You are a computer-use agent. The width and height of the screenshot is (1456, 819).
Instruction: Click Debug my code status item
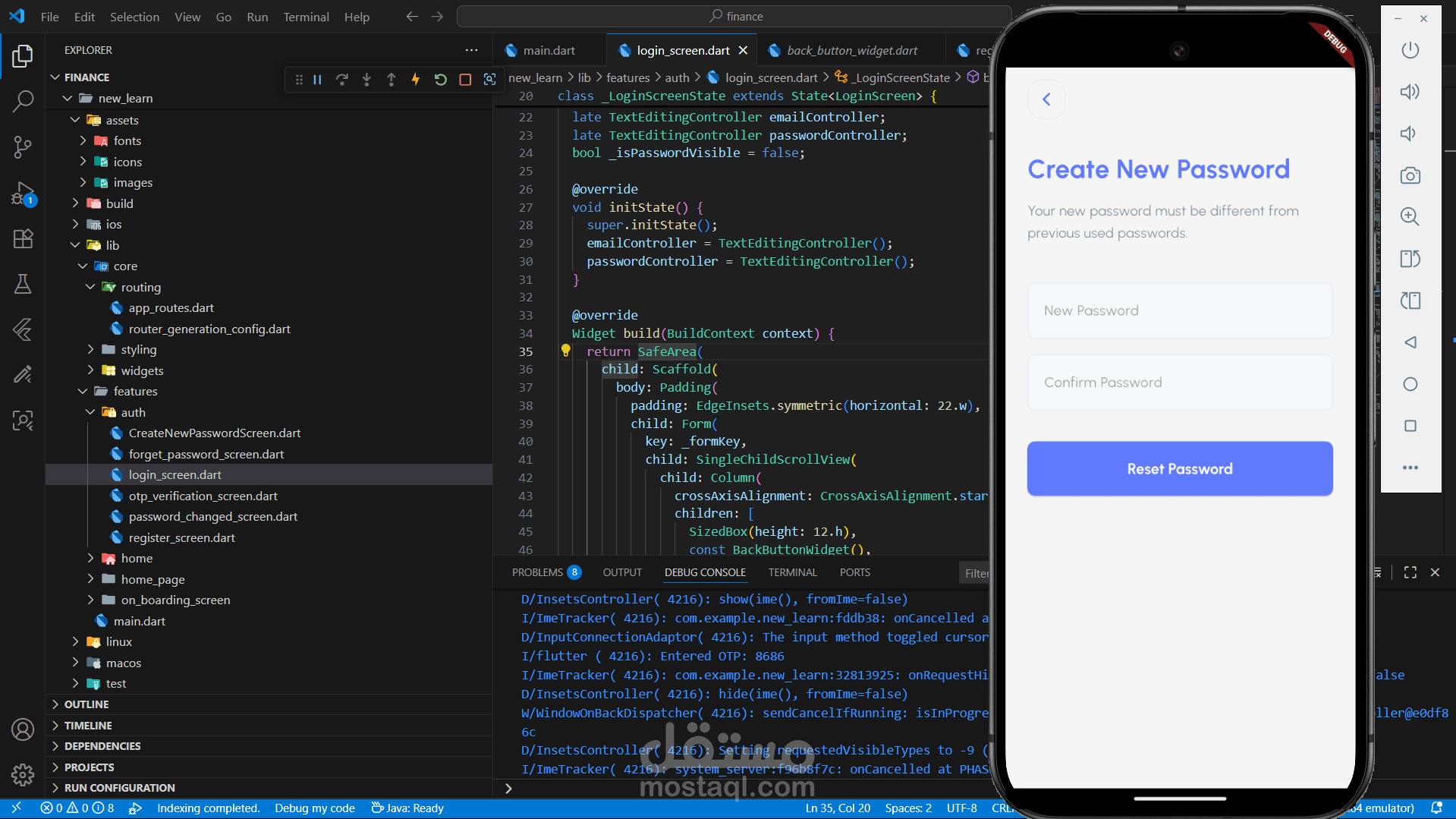pos(315,808)
